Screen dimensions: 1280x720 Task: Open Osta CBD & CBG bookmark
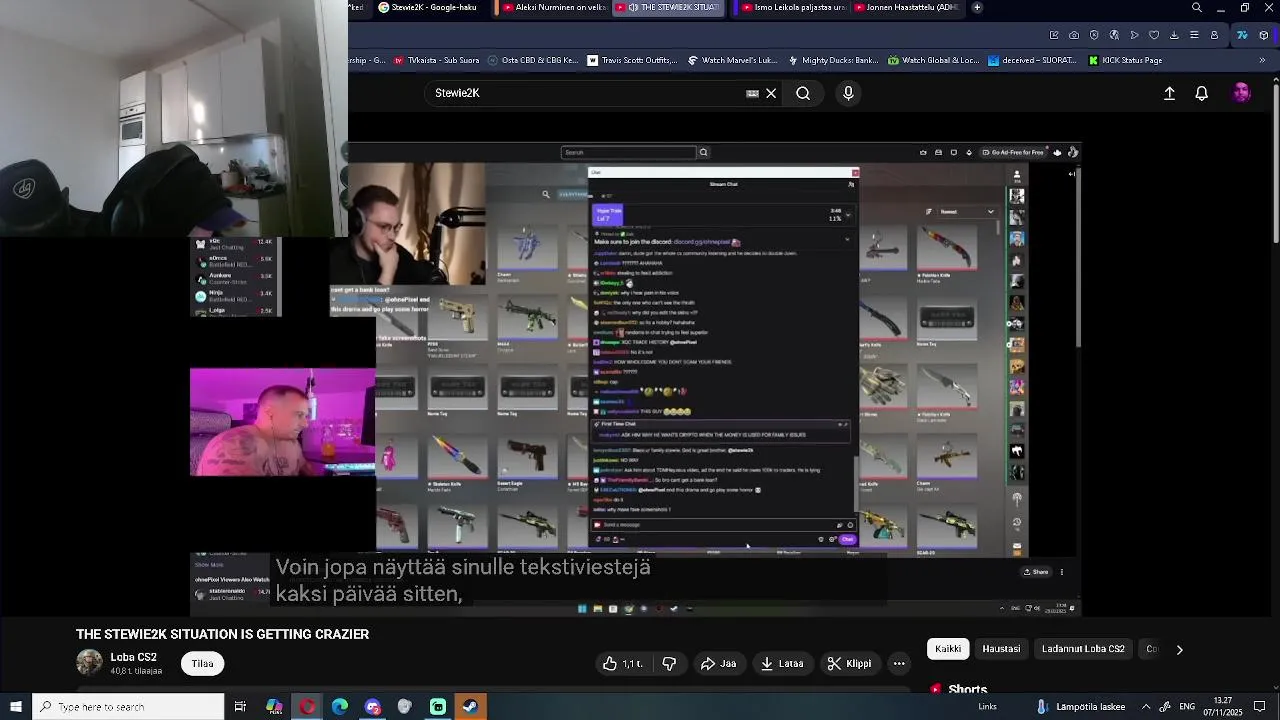tap(532, 60)
